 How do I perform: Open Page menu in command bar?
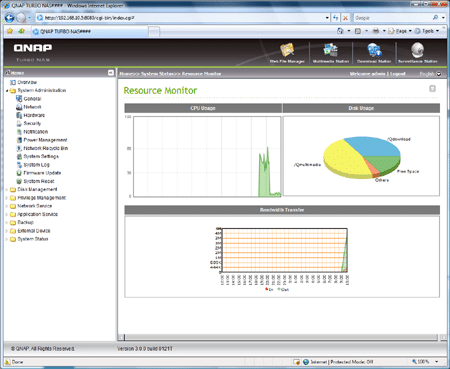[x=400, y=31]
